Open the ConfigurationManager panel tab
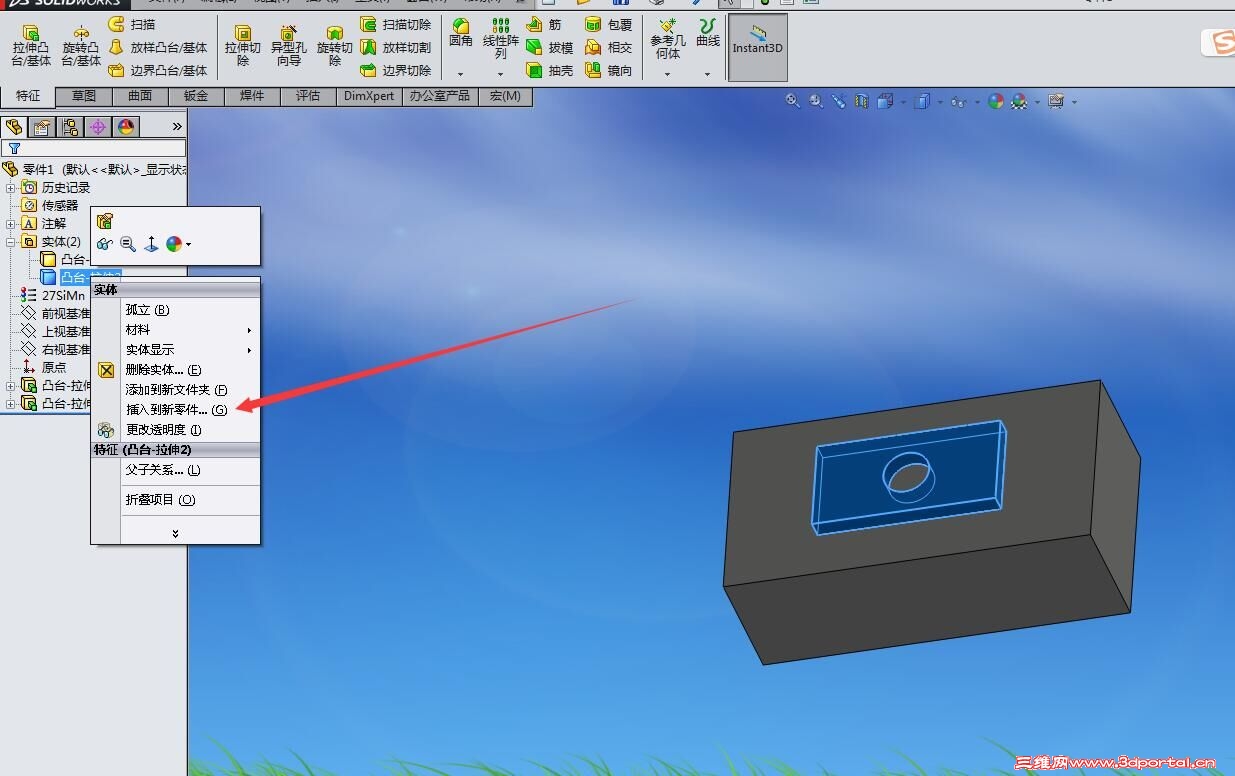1235x776 pixels. (70, 127)
